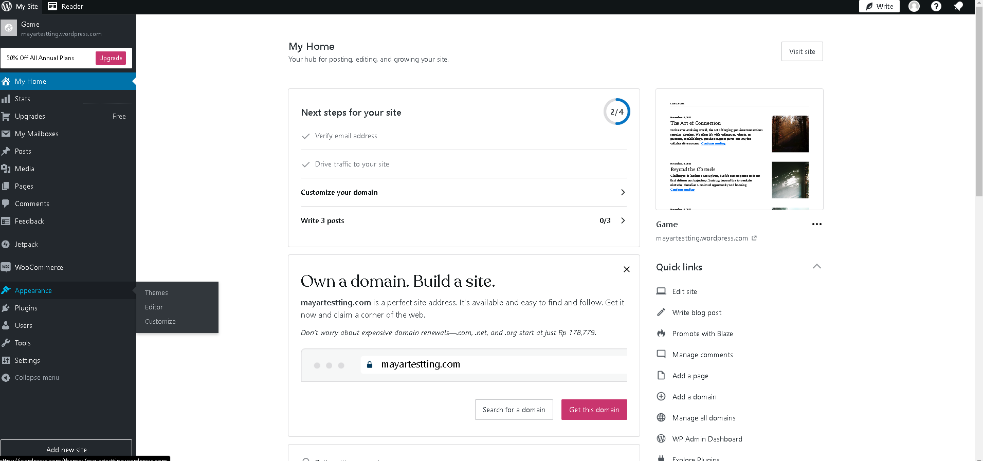
Task: Collapse the Quick links section
Action: coord(816,267)
